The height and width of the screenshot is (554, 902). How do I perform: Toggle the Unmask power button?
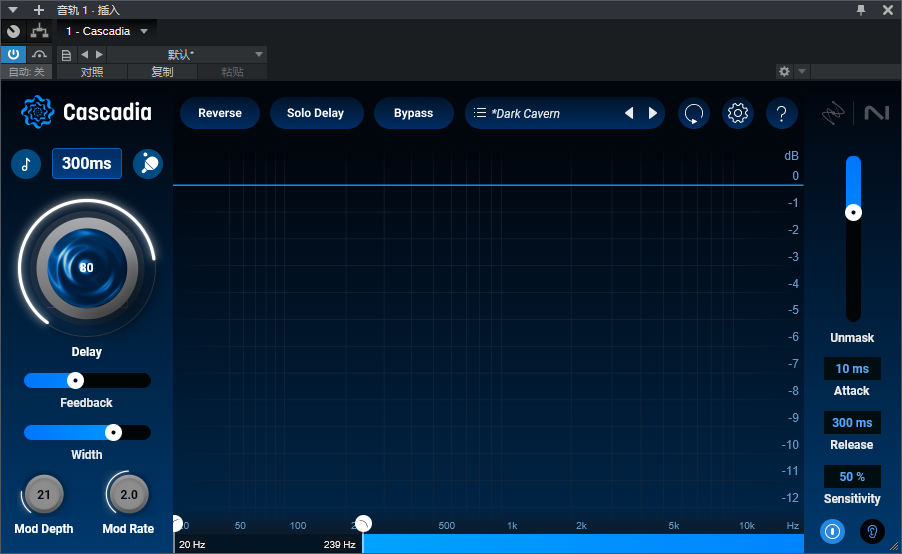click(832, 531)
